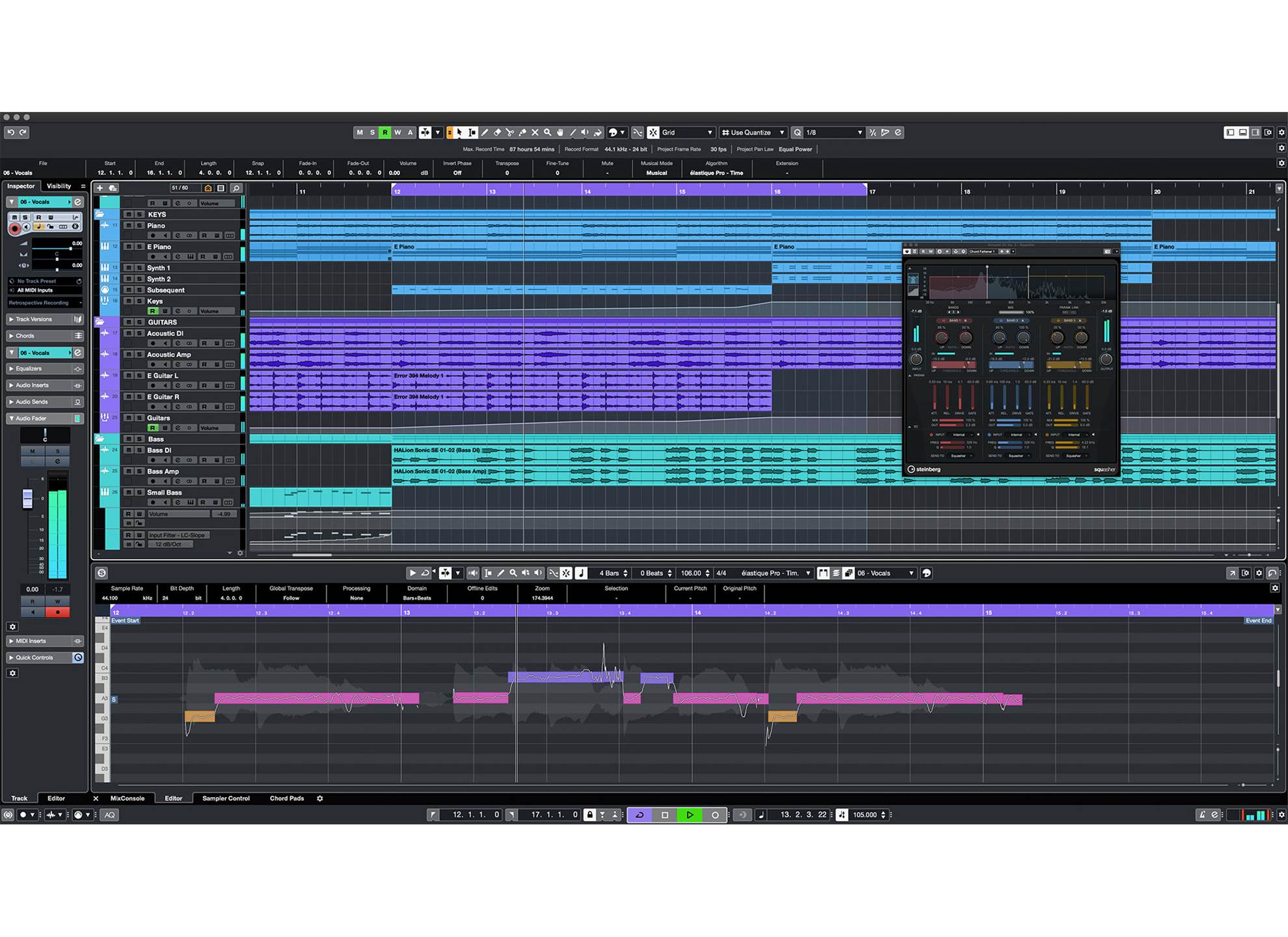Open the 06 - Vocals editor track dropdown
Screen dimensions: 1288x937
[x=885, y=573]
